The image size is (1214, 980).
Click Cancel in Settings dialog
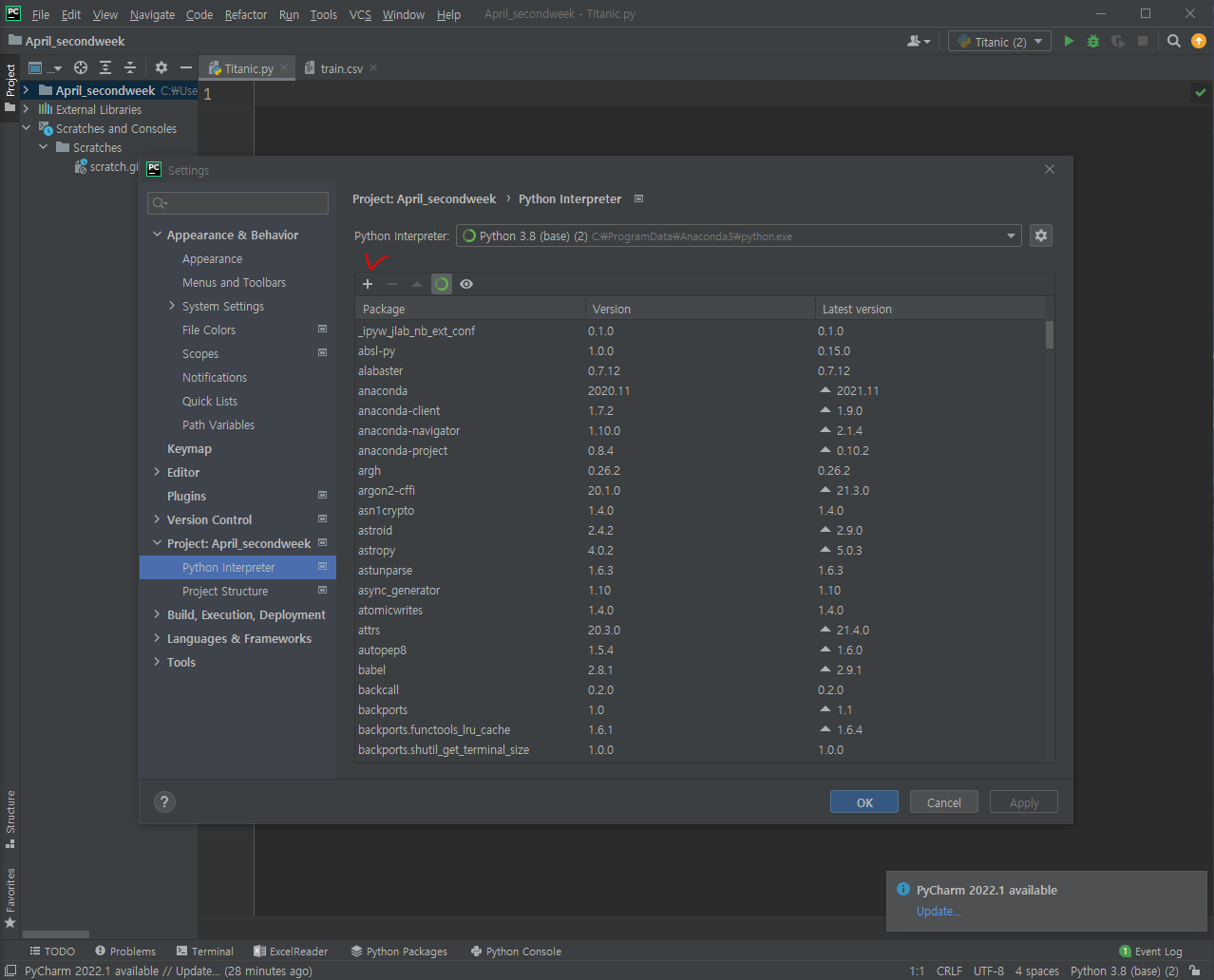[944, 802]
